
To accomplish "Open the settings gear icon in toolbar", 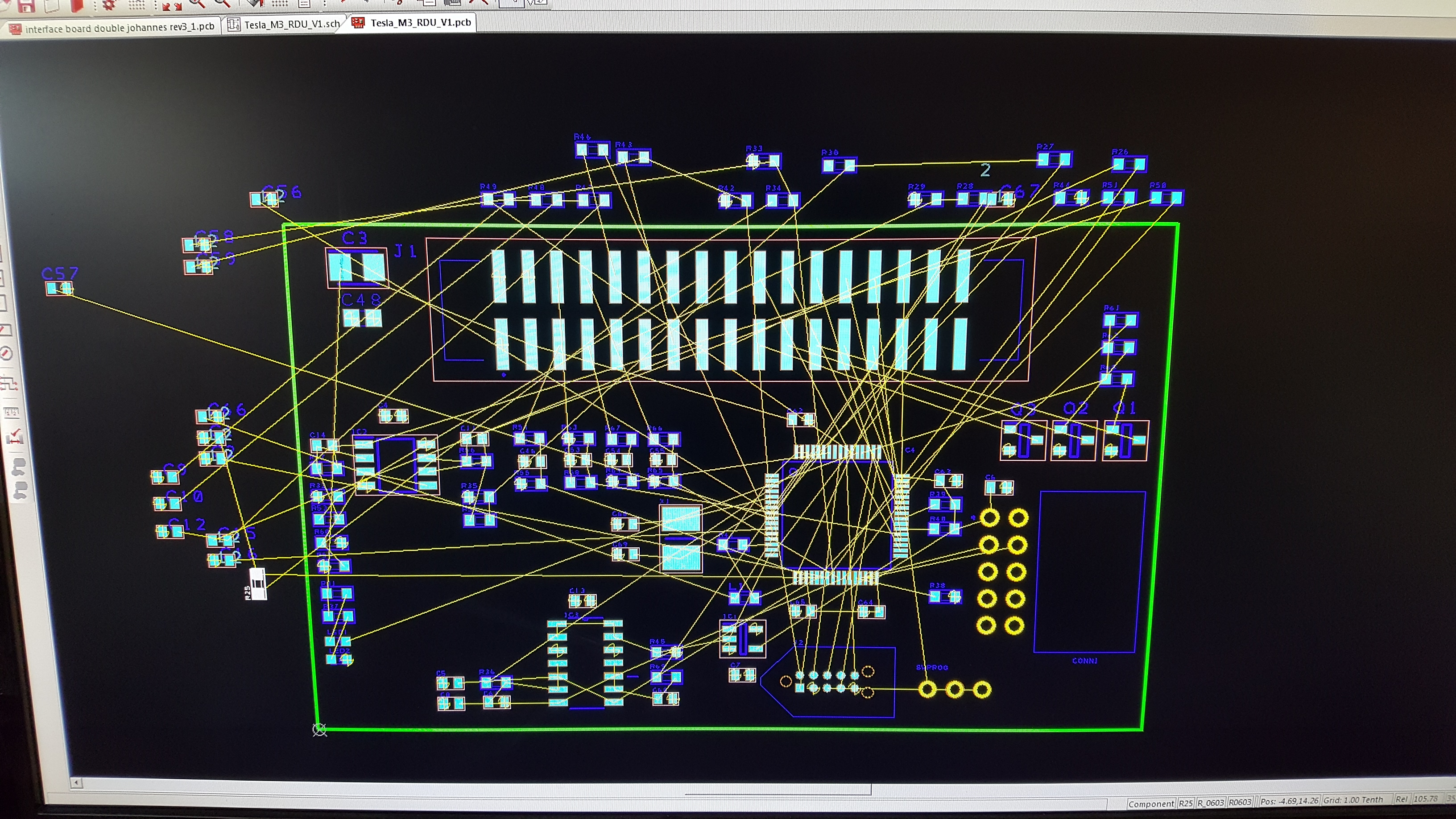I will pyautogui.click(x=108, y=5).
